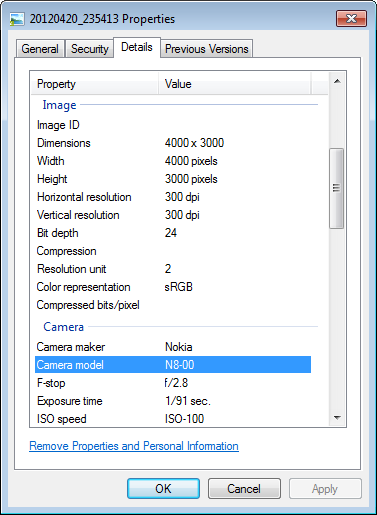Select the Dimensions property row
377x515 pixels.
173,143
